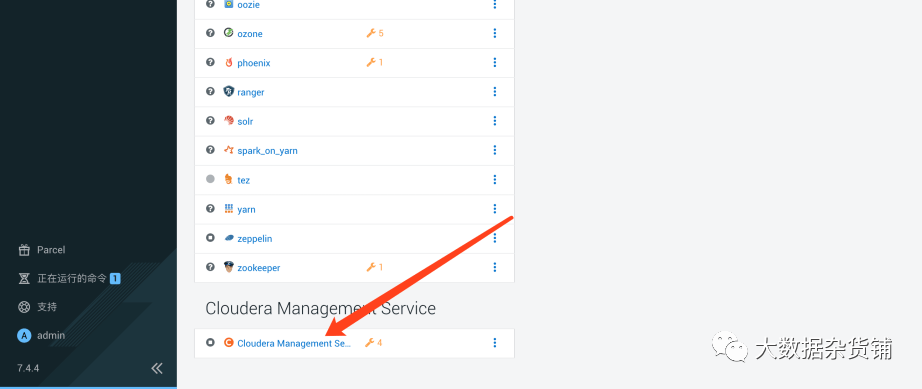Click the phoenix flame logo icon

pos(229,62)
